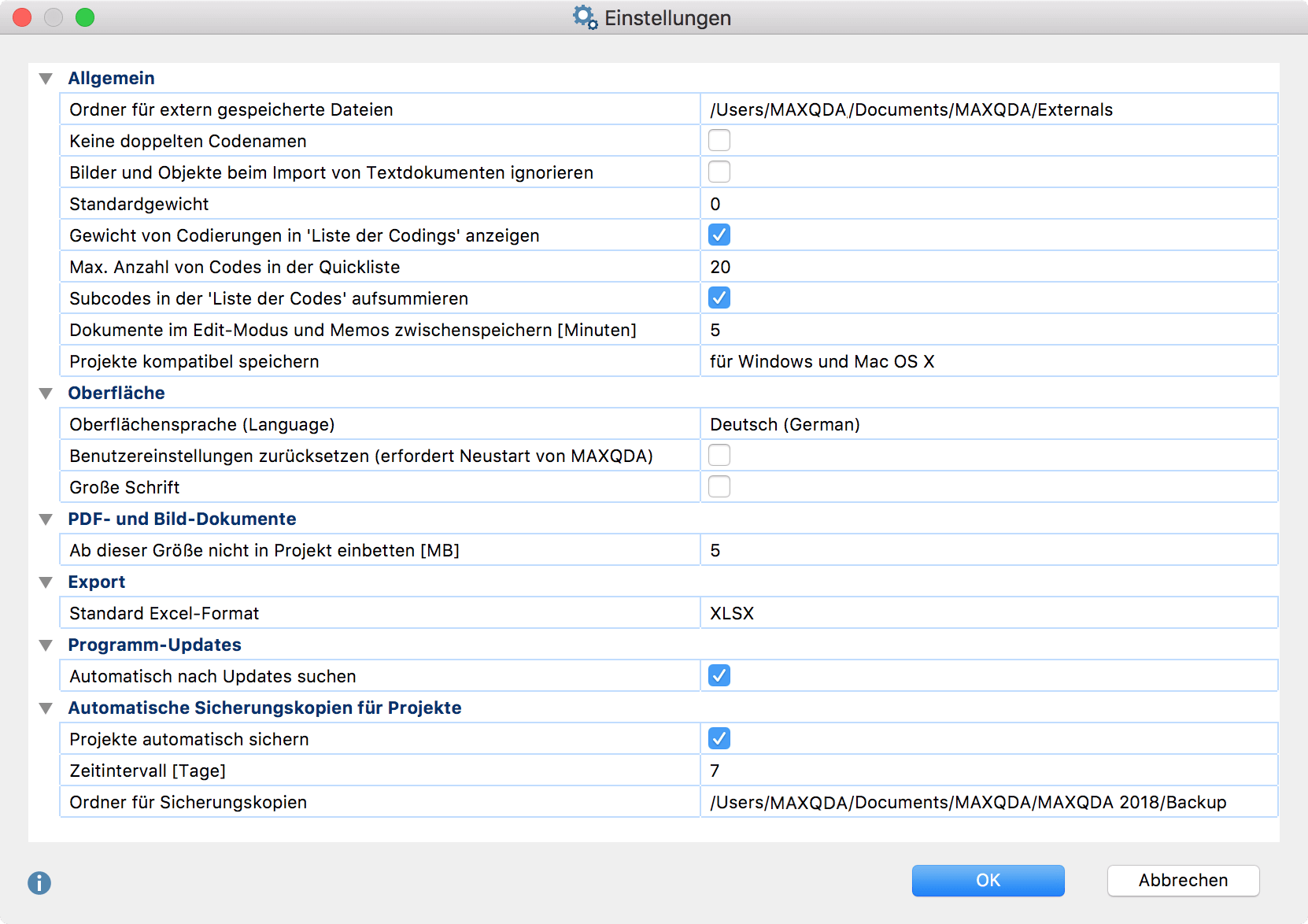Uncheck 'Projekte automatisch sichern'

point(719,738)
